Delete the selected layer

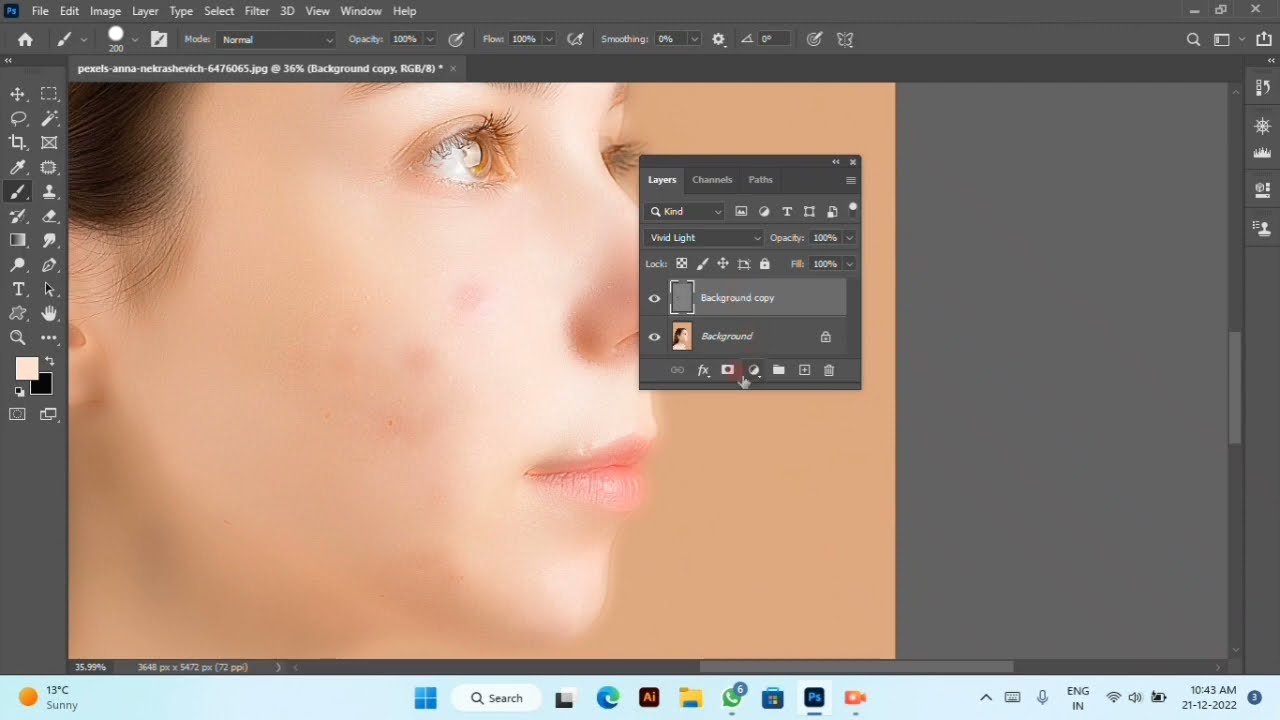coord(829,370)
